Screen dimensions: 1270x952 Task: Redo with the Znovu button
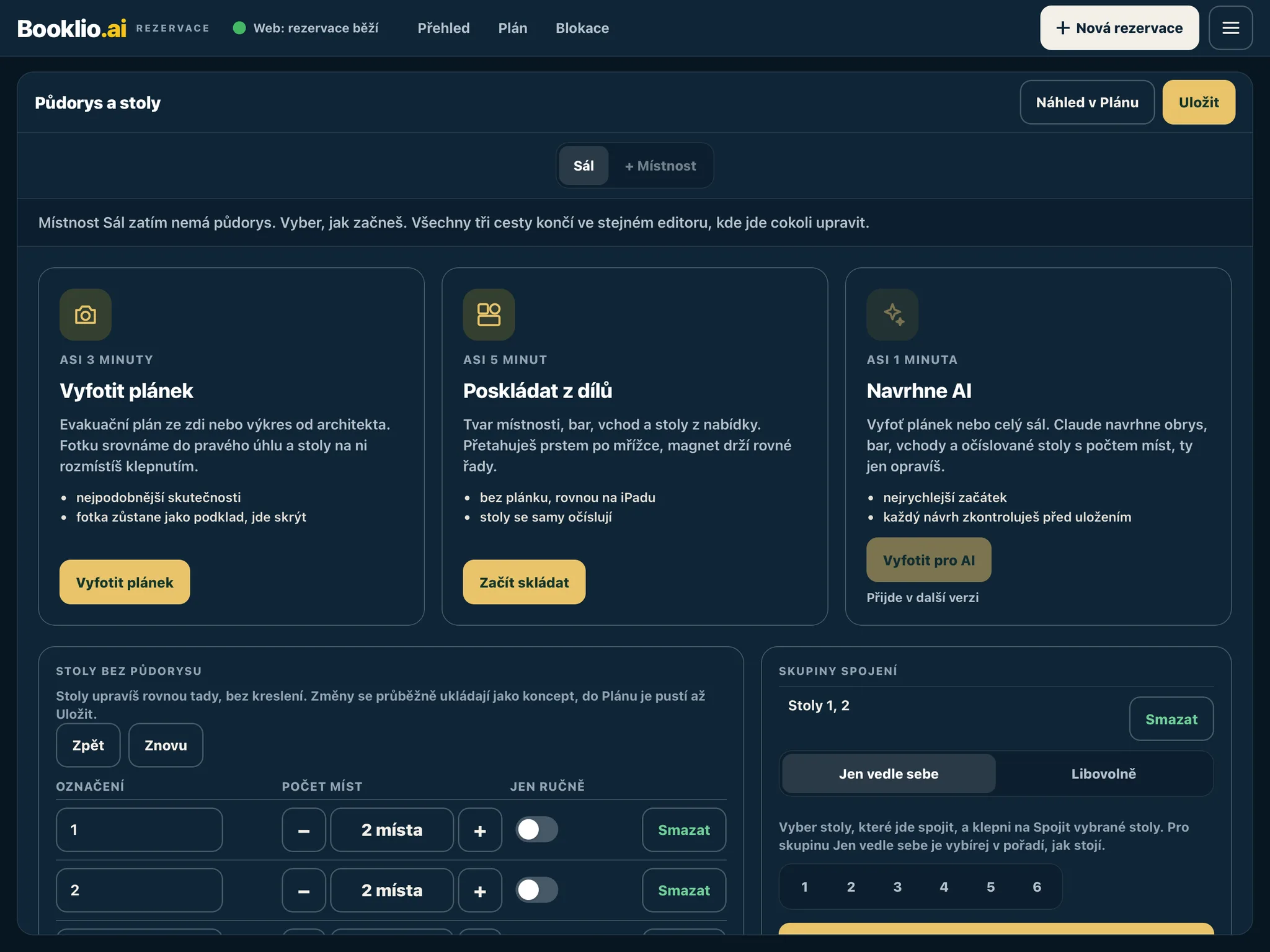pos(166,745)
